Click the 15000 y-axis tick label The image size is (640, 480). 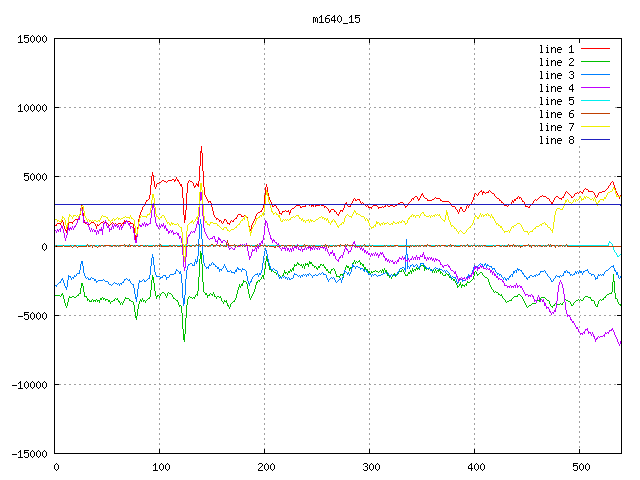pos(32,39)
